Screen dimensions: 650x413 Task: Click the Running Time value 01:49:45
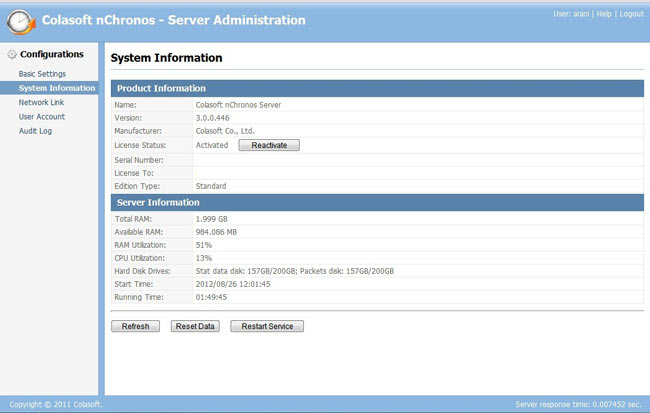click(211, 297)
